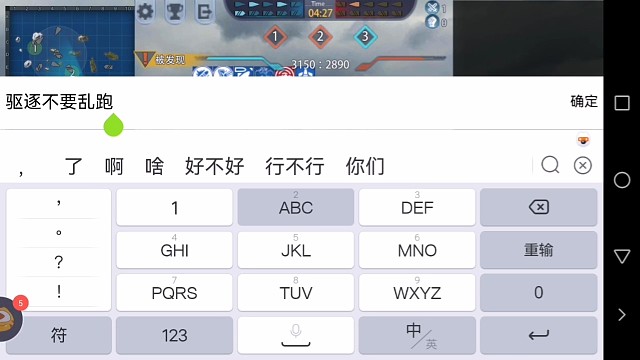
Task: Tap the WXYZ key
Action: click(x=417, y=292)
